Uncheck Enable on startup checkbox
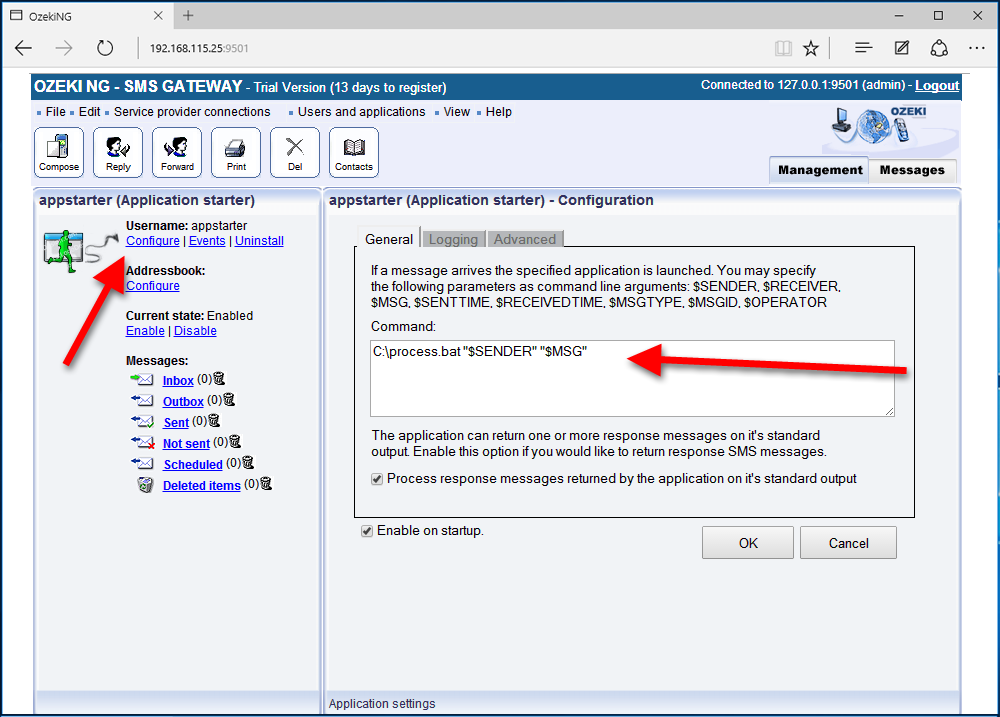 coord(367,531)
